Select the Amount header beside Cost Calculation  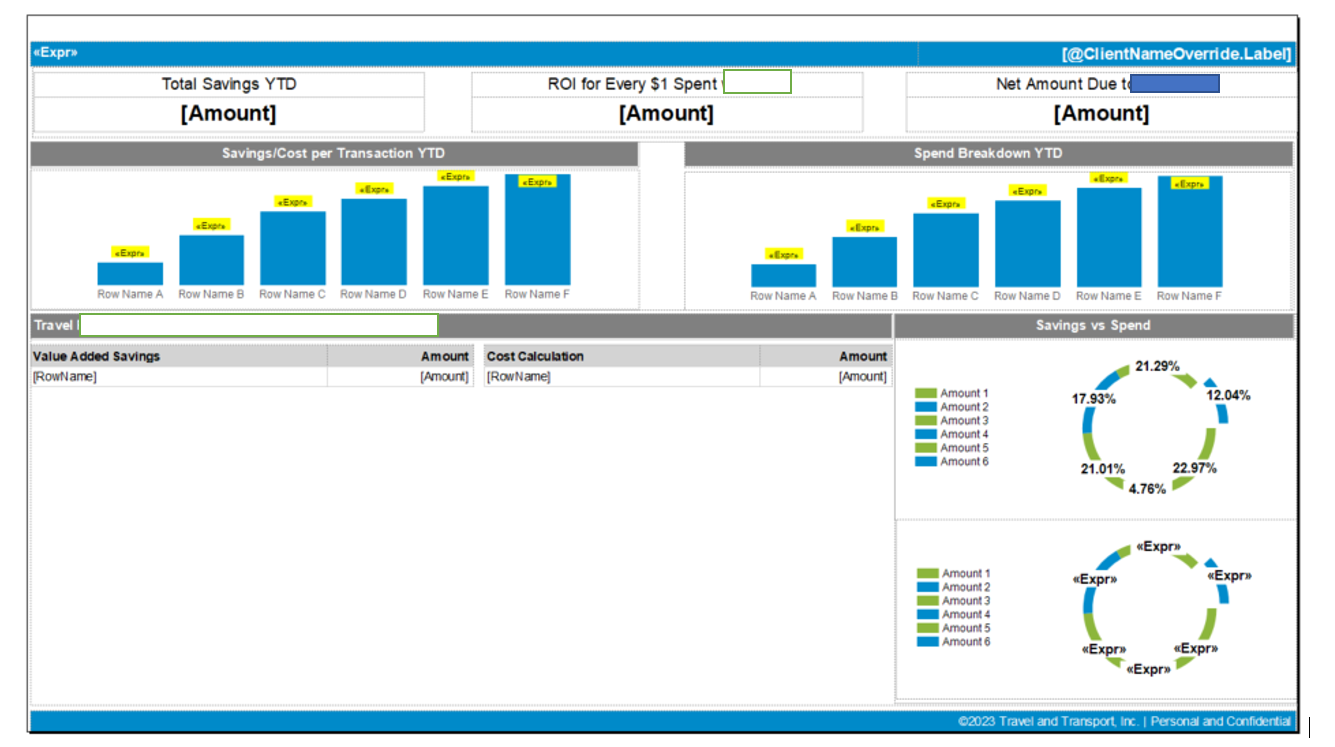[x=825, y=356]
